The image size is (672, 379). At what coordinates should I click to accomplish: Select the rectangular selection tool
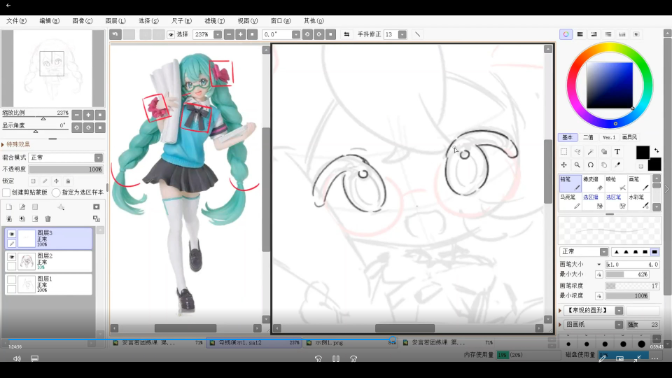point(564,152)
